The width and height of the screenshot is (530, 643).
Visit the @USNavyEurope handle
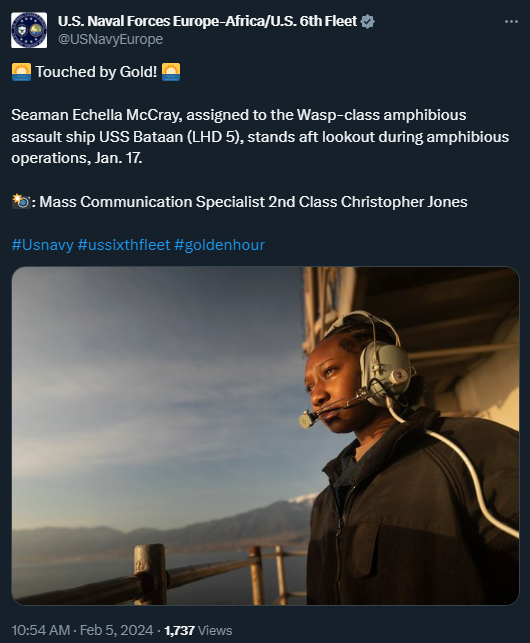[110, 39]
